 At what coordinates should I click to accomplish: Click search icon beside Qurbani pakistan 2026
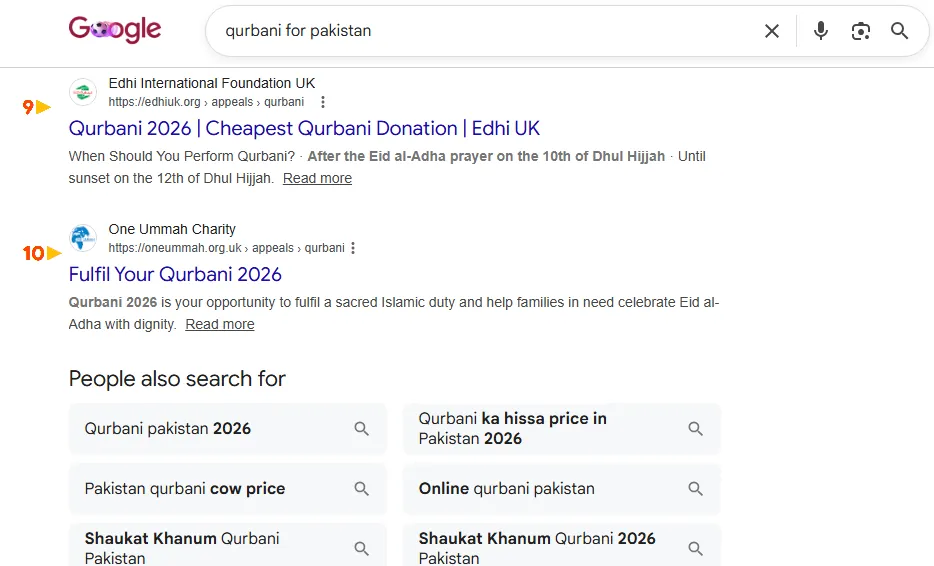[x=362, y=428]
